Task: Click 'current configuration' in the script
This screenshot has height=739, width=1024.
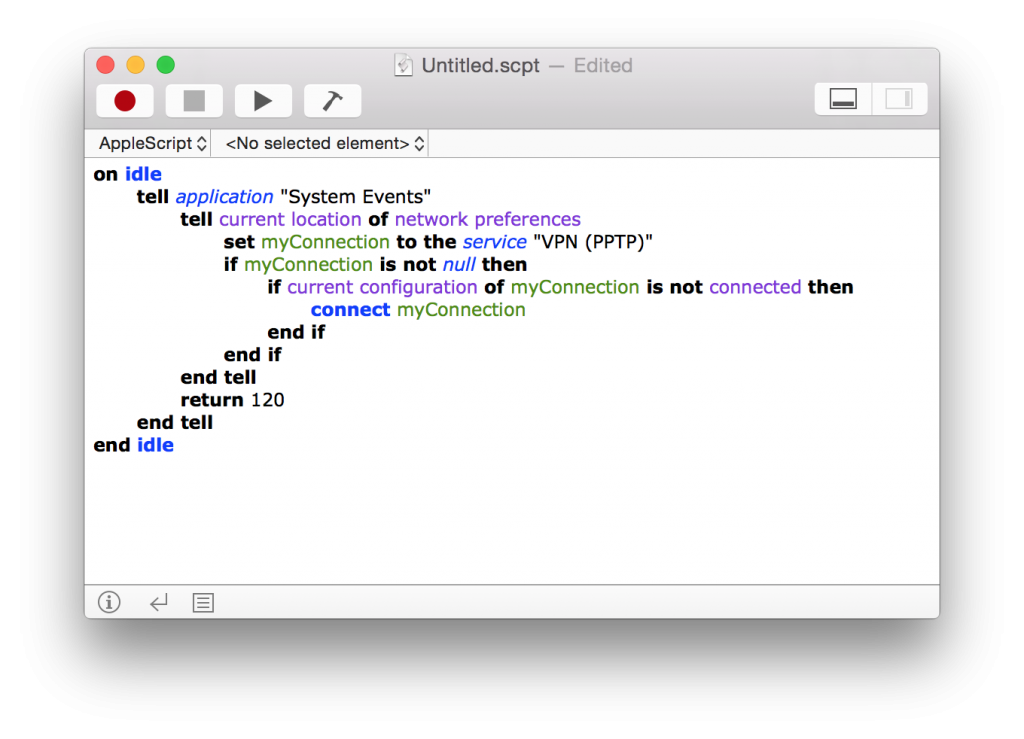Action: coord(382,287)
